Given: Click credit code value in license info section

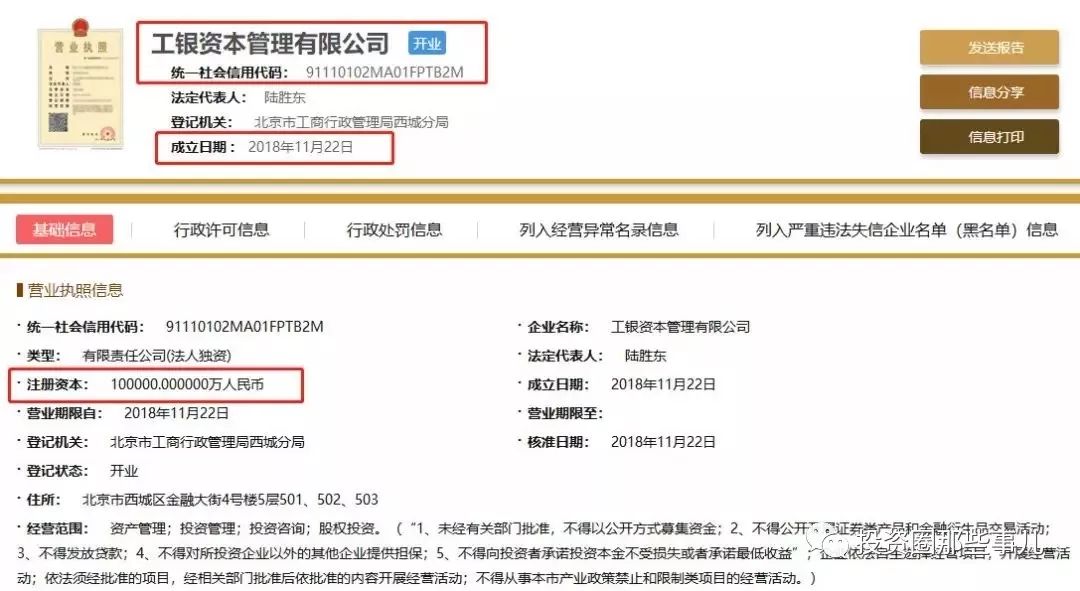Looking at the screenshot, I should (245, 326).
